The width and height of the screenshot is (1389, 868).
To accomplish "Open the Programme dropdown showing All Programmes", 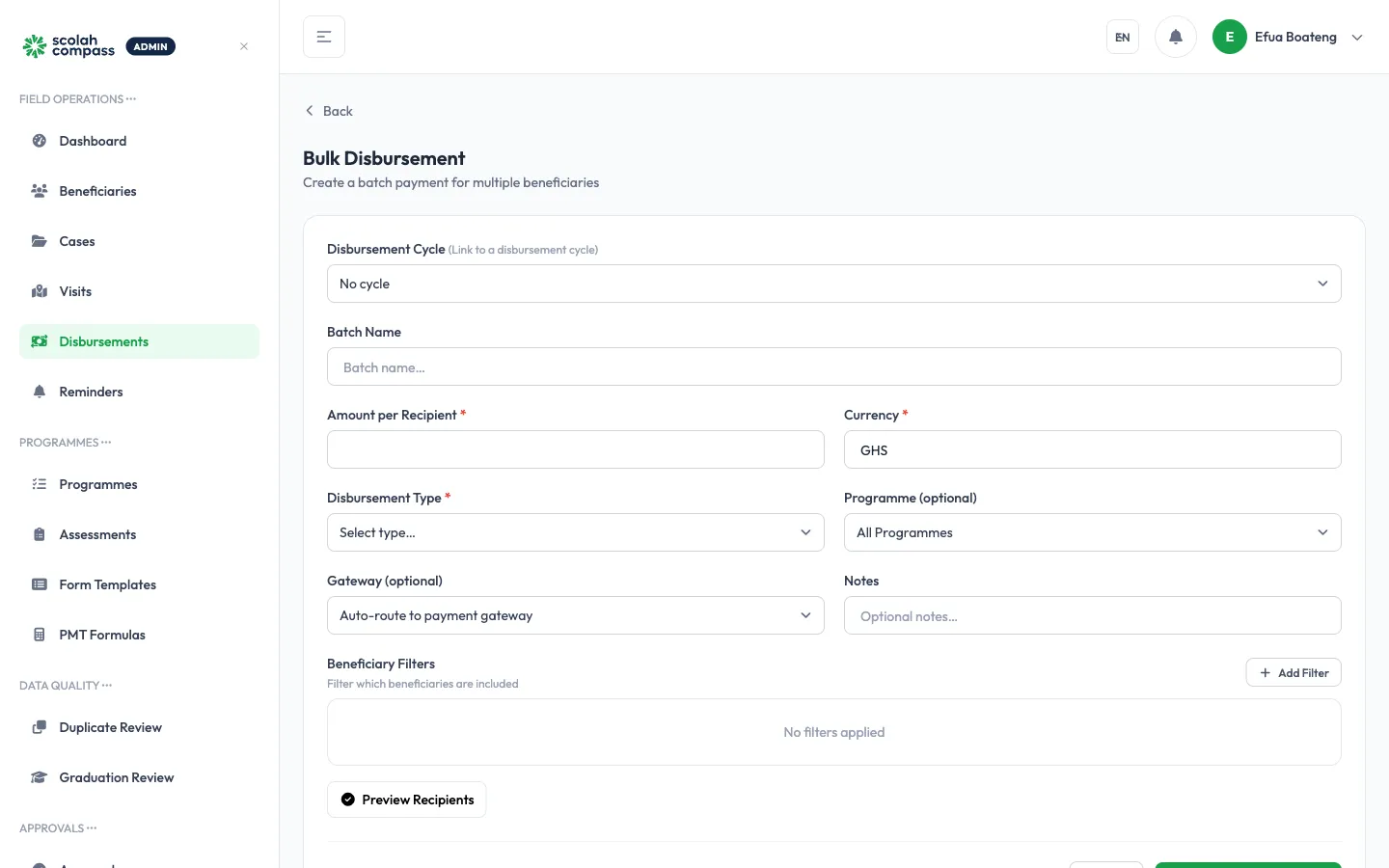I will (x=1093, y=532).
